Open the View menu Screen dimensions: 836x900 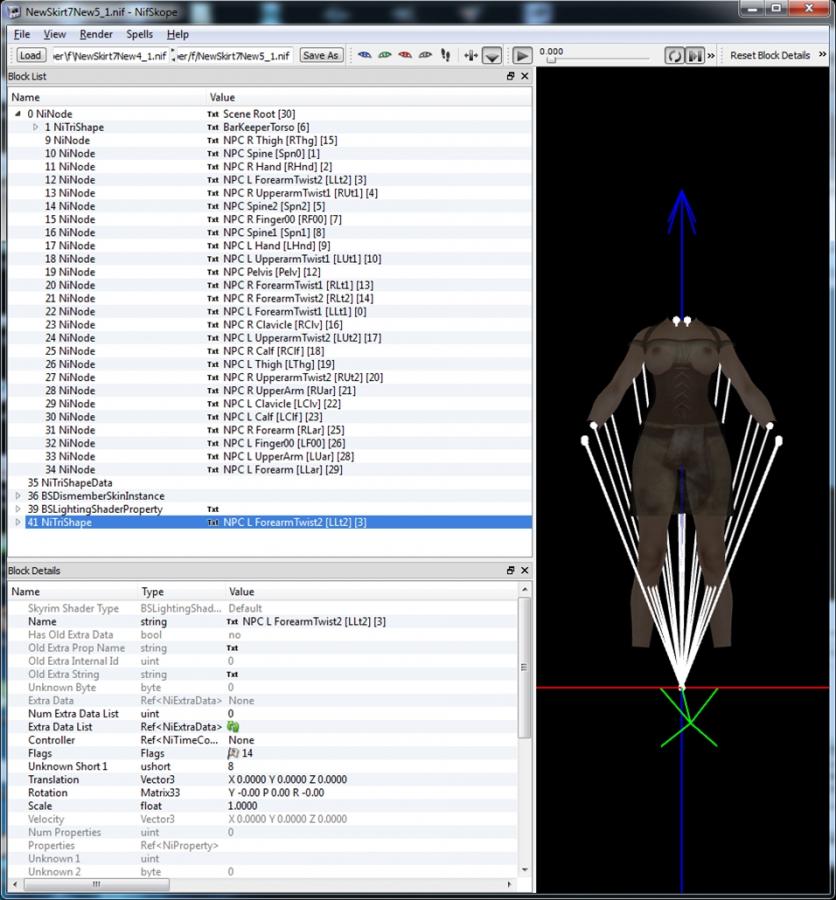(55, 34)
